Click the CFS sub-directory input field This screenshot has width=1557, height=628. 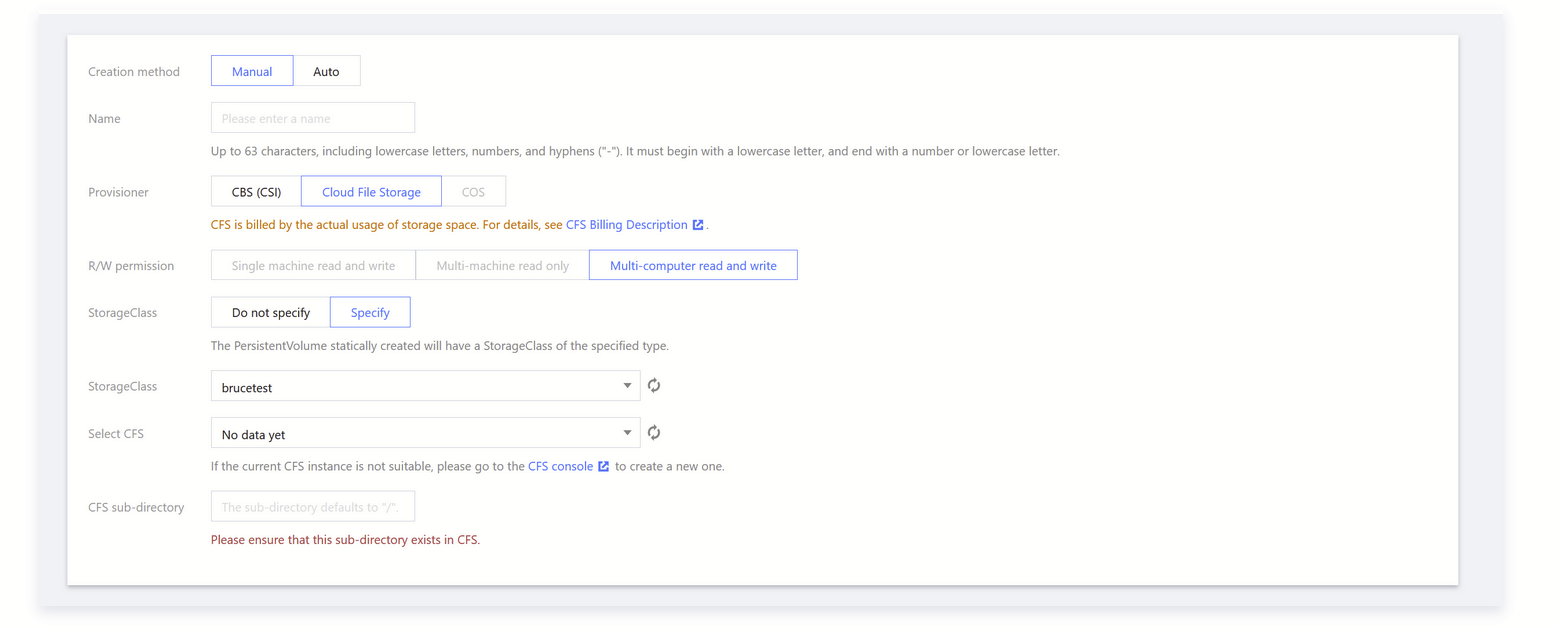313,507
